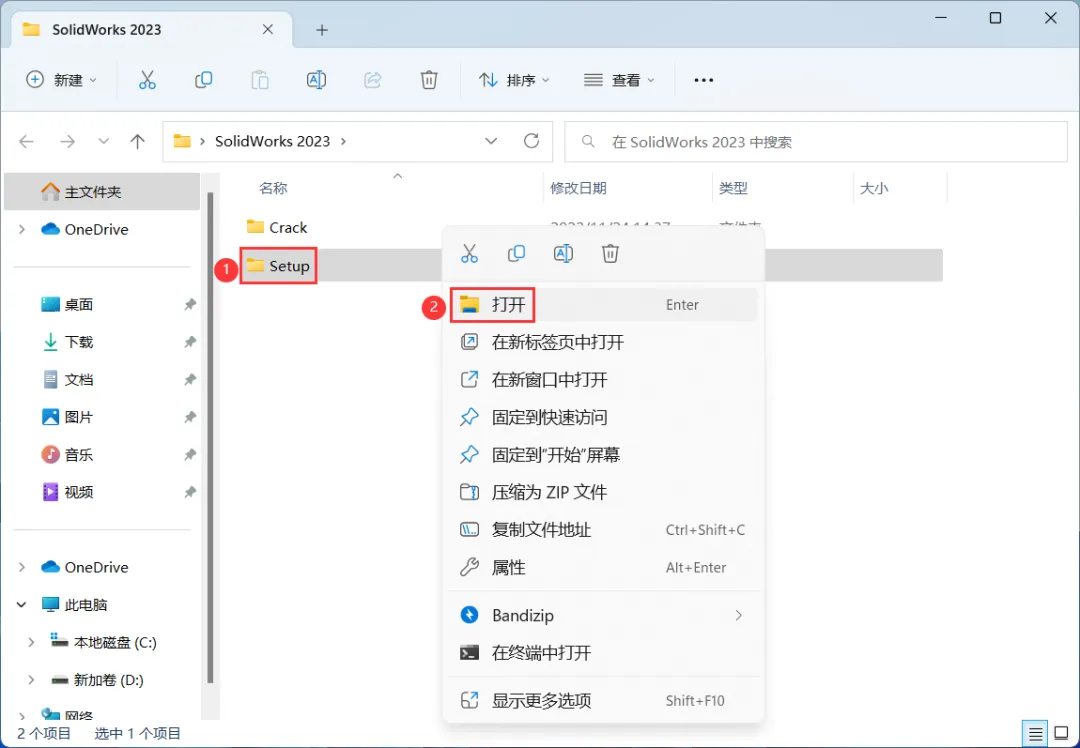Open the Videos (视频) quick access folder
This screenshot has height=748, width=1080.
pos(68,492)
